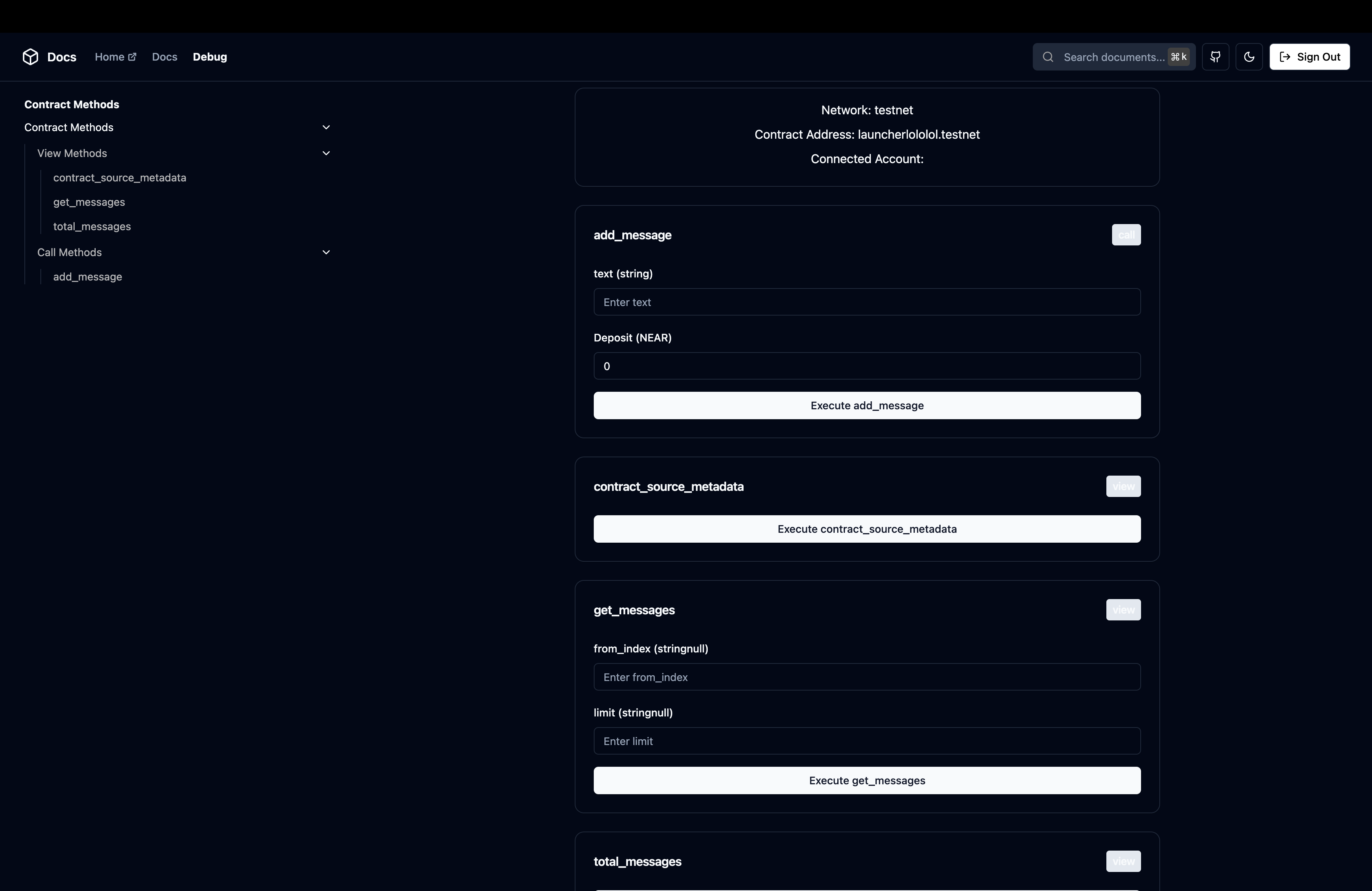The height and width of the screenshot is (891, 1372).
Task: Toggle dark mode with moon icon
Action: point(1249,56)
